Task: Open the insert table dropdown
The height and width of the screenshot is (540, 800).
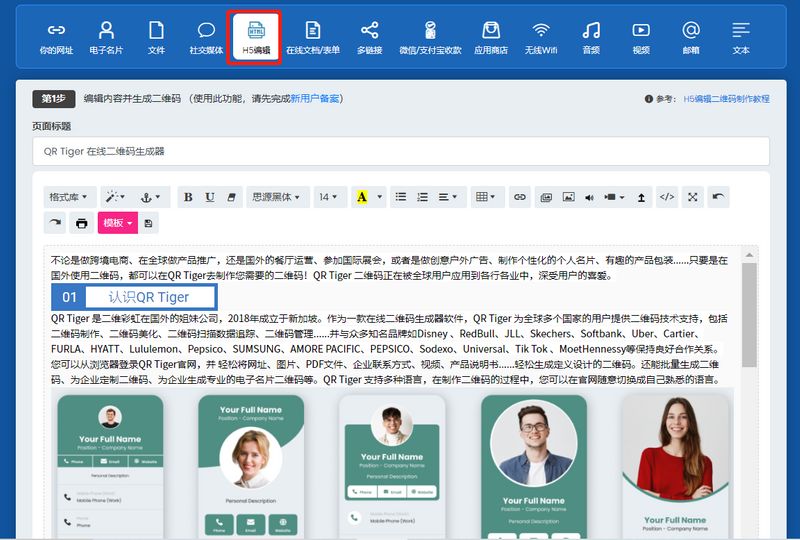Action: coord(485,197)
